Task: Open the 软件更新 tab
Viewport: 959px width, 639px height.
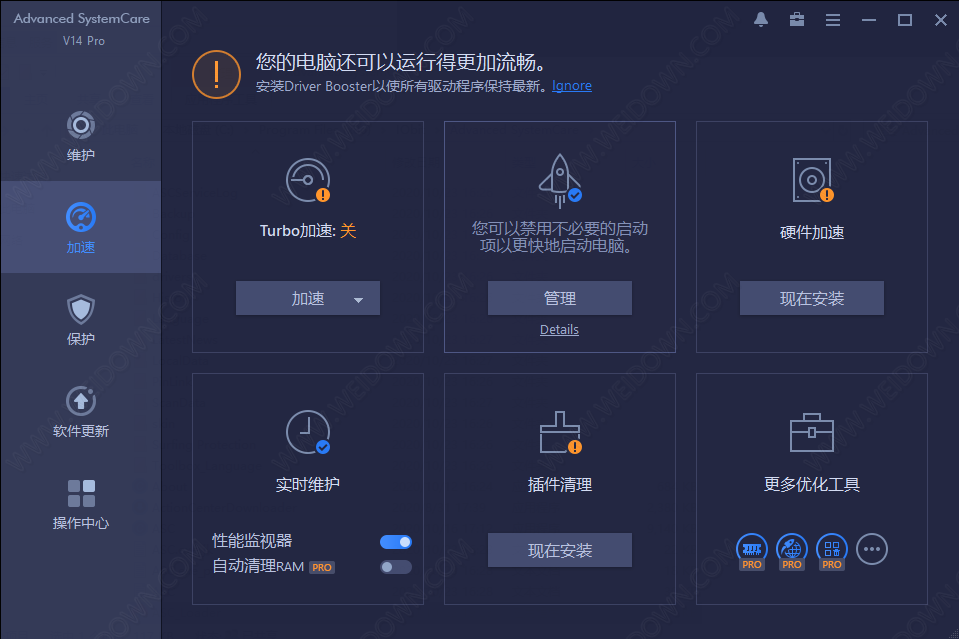Action: click(x=81, y=412)
